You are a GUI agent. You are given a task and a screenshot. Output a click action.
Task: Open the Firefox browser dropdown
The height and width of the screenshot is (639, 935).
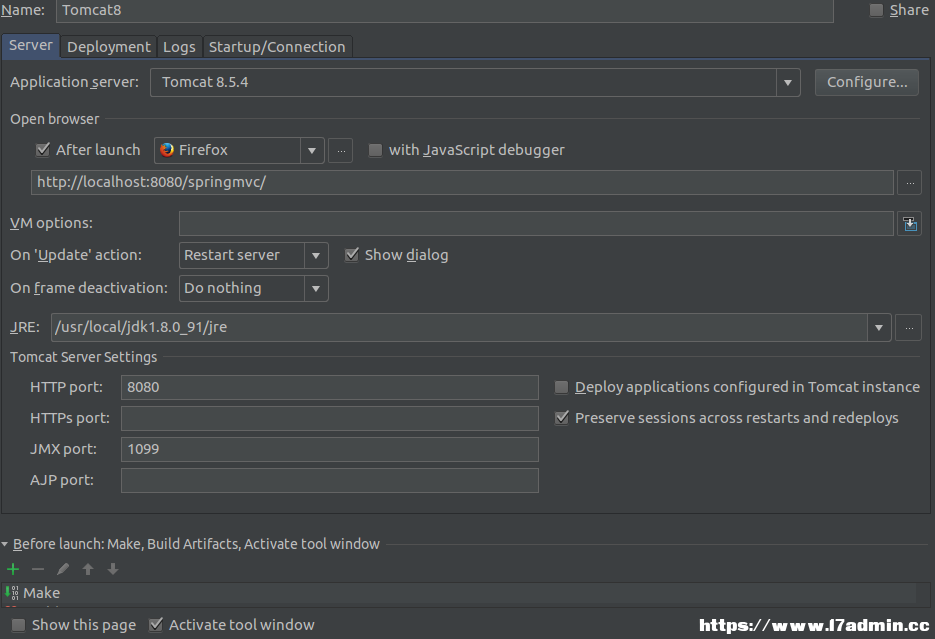312,150
